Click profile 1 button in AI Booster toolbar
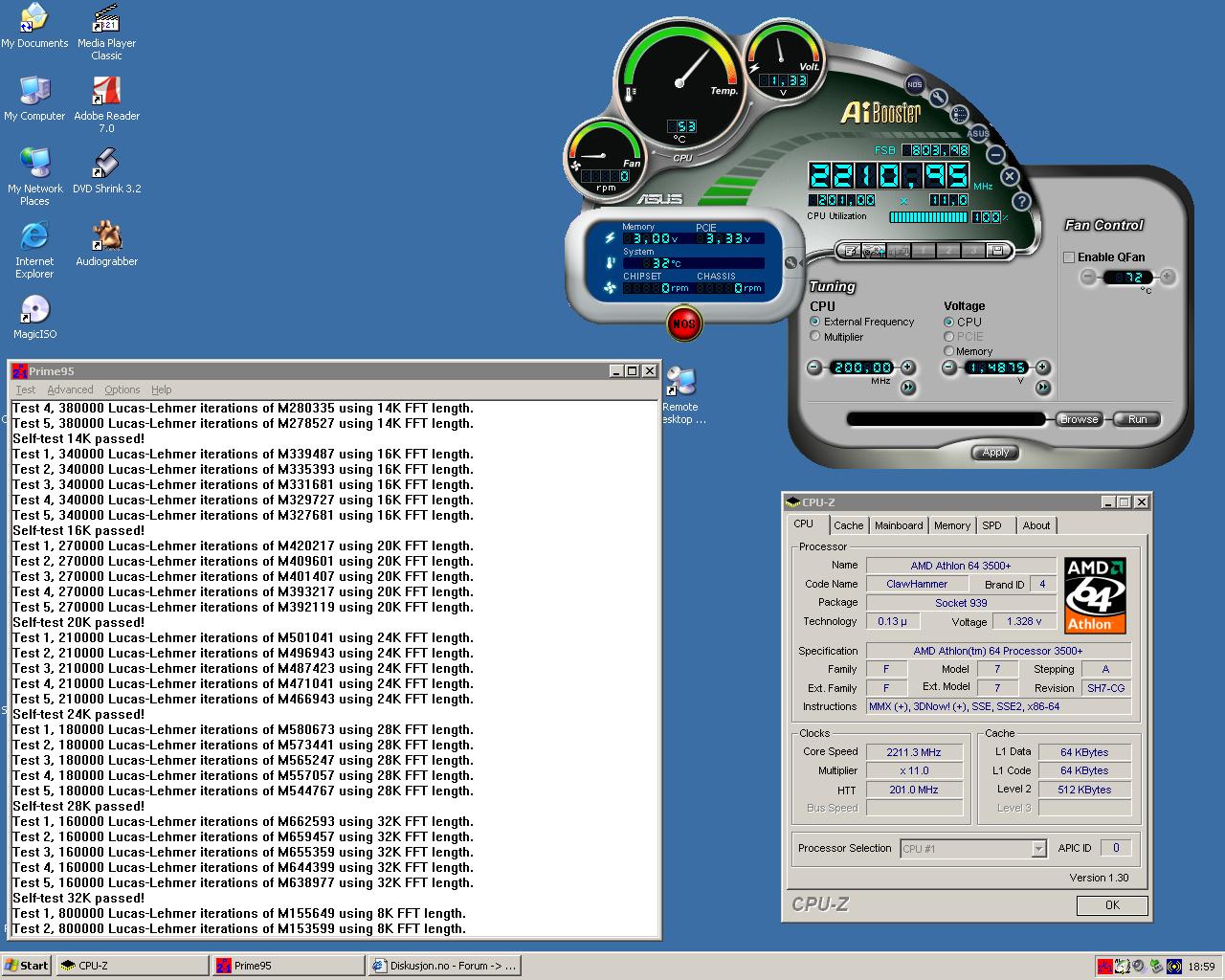 (924, 251)
